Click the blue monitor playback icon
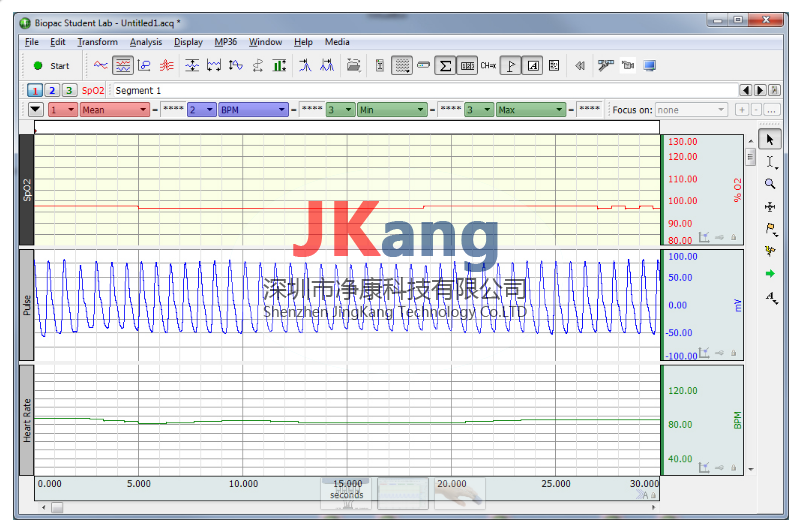This screenshot has width=792, height=532. tap(650, 65)
